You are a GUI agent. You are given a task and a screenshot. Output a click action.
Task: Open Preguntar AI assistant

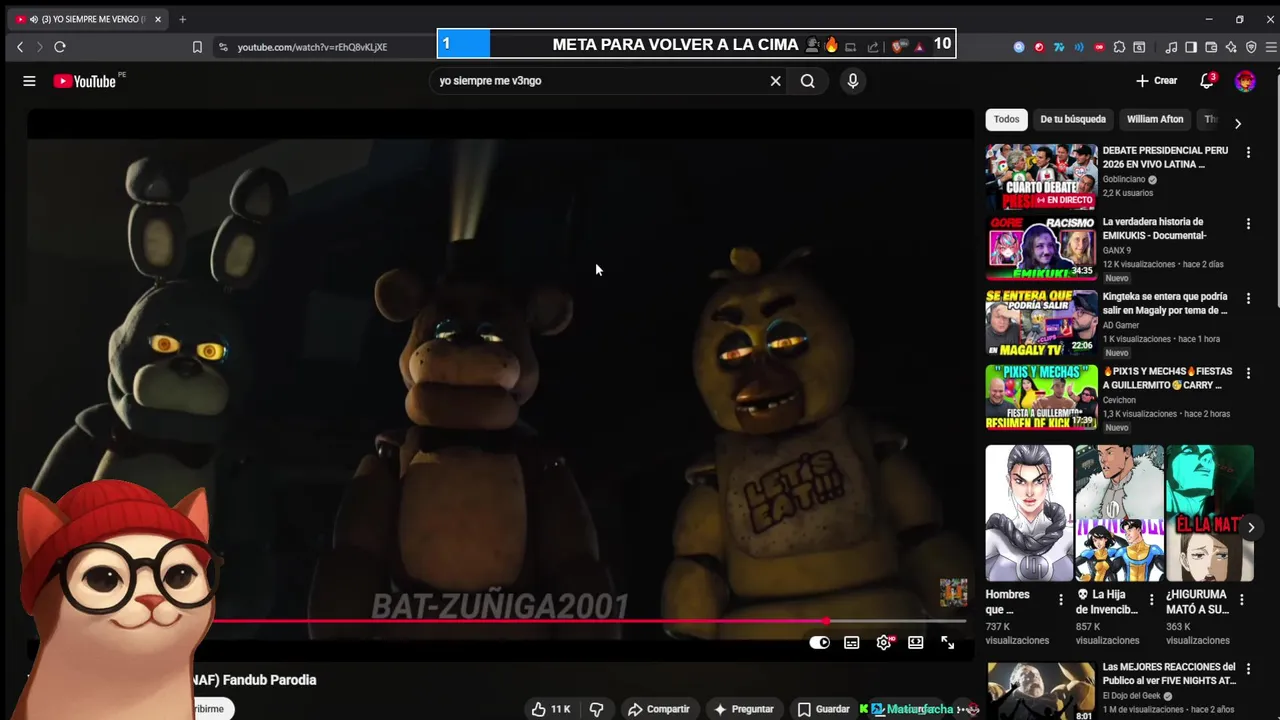743,709
